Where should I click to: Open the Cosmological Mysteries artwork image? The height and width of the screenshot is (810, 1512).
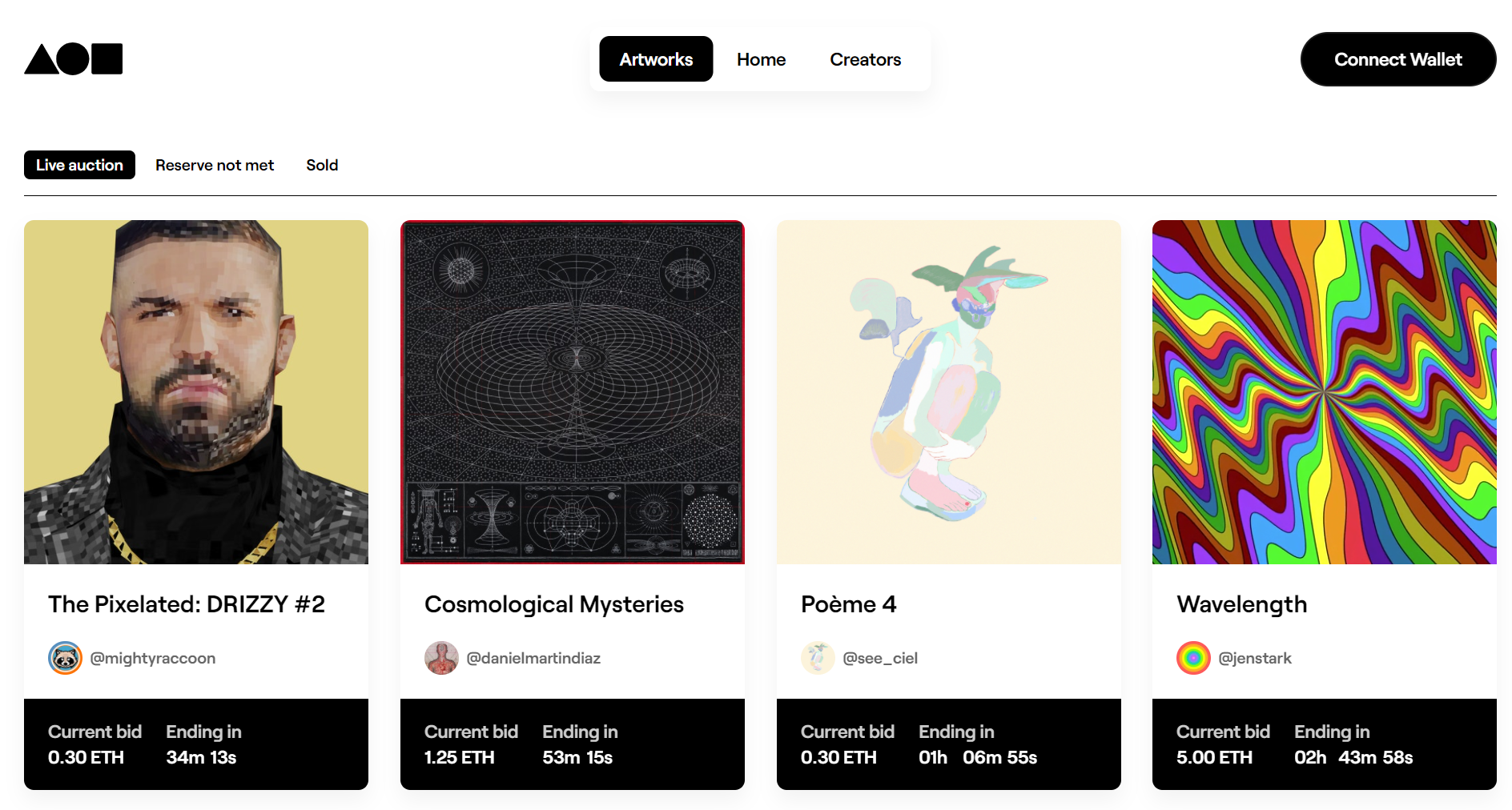click(573, 392)
